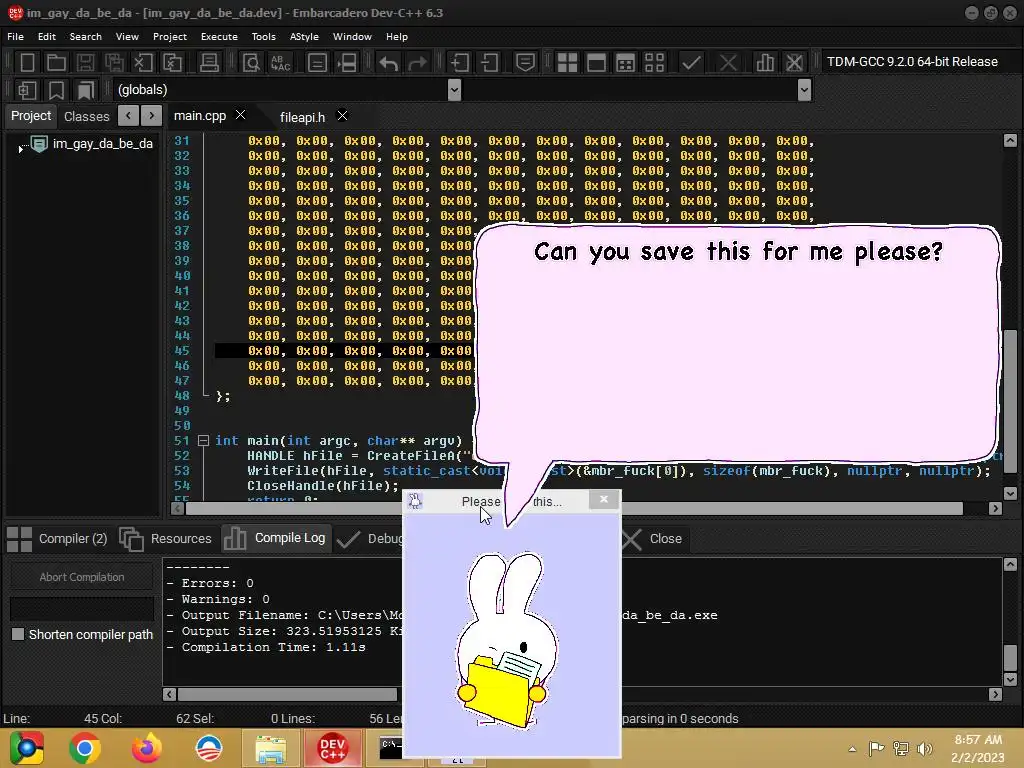Click the Dev-C++ taskbar icon
Image resolution: width=1024 pixels, height=768 pixels.
(x=332, y=748)
